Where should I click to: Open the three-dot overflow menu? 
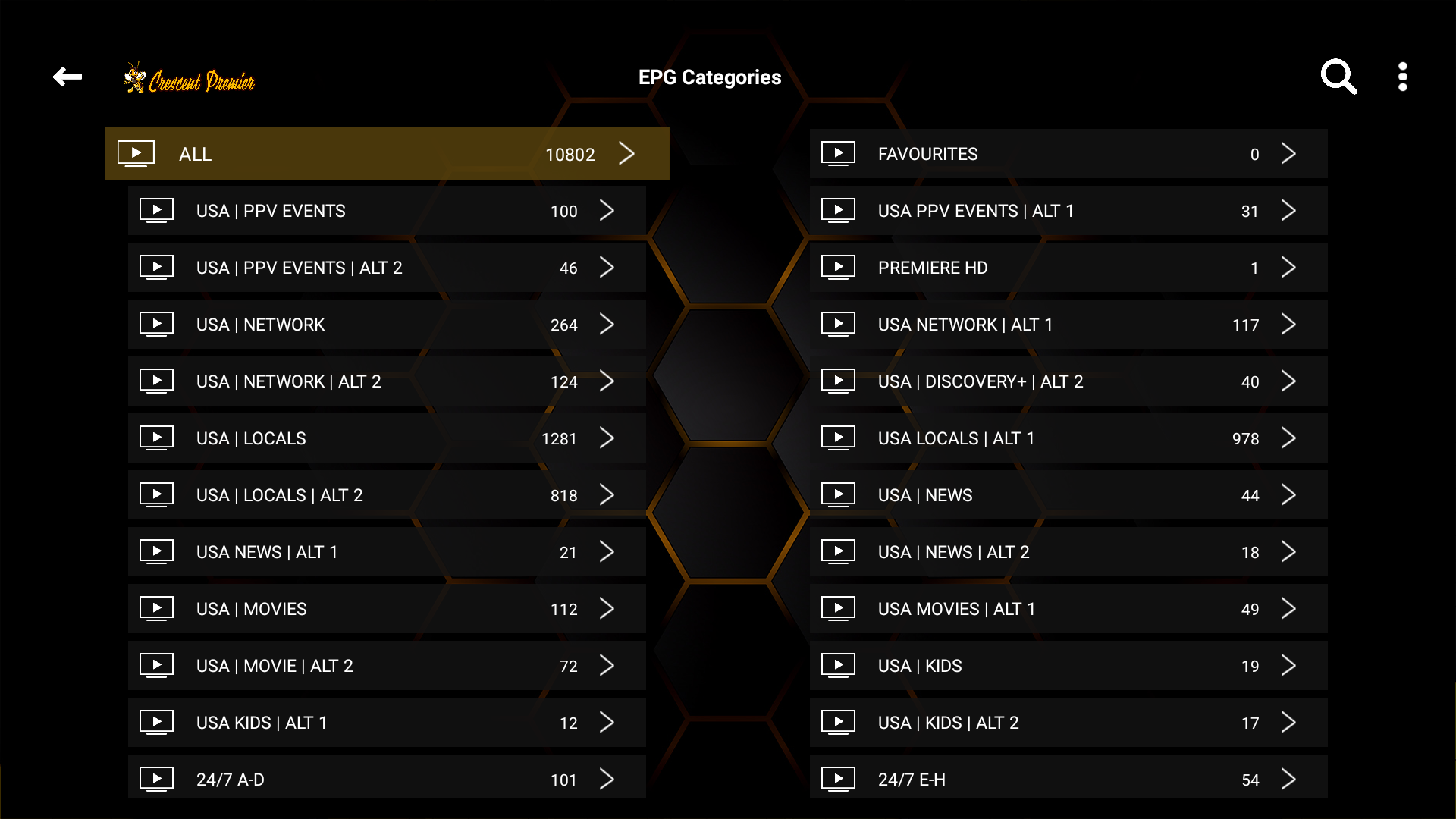[x=1402, y=77]
